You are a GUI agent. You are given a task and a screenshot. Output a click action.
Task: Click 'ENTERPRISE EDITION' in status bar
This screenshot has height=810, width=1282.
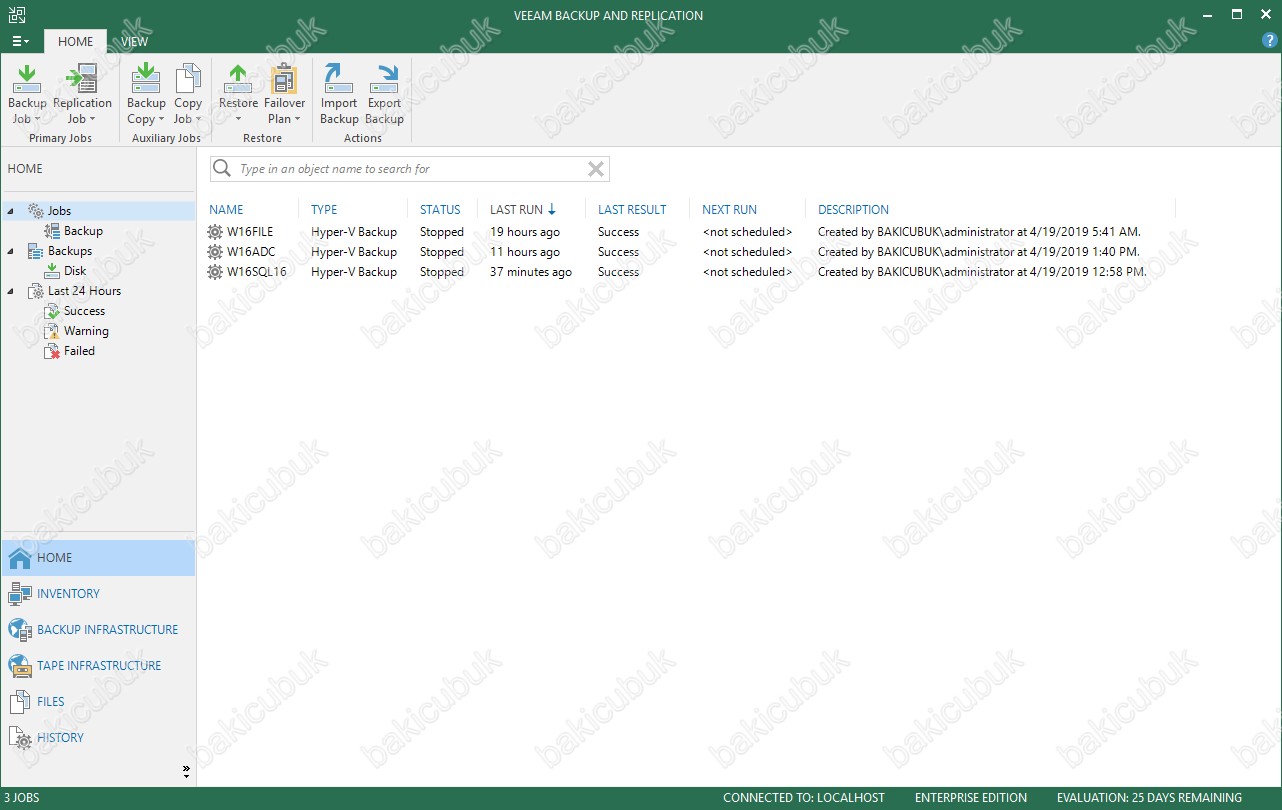pyautogui.click(x=971, y=798)
